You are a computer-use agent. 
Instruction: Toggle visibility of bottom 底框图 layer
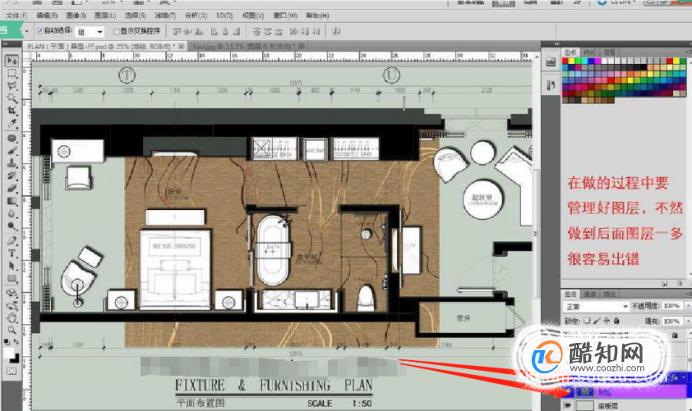(x=568, y=405)
